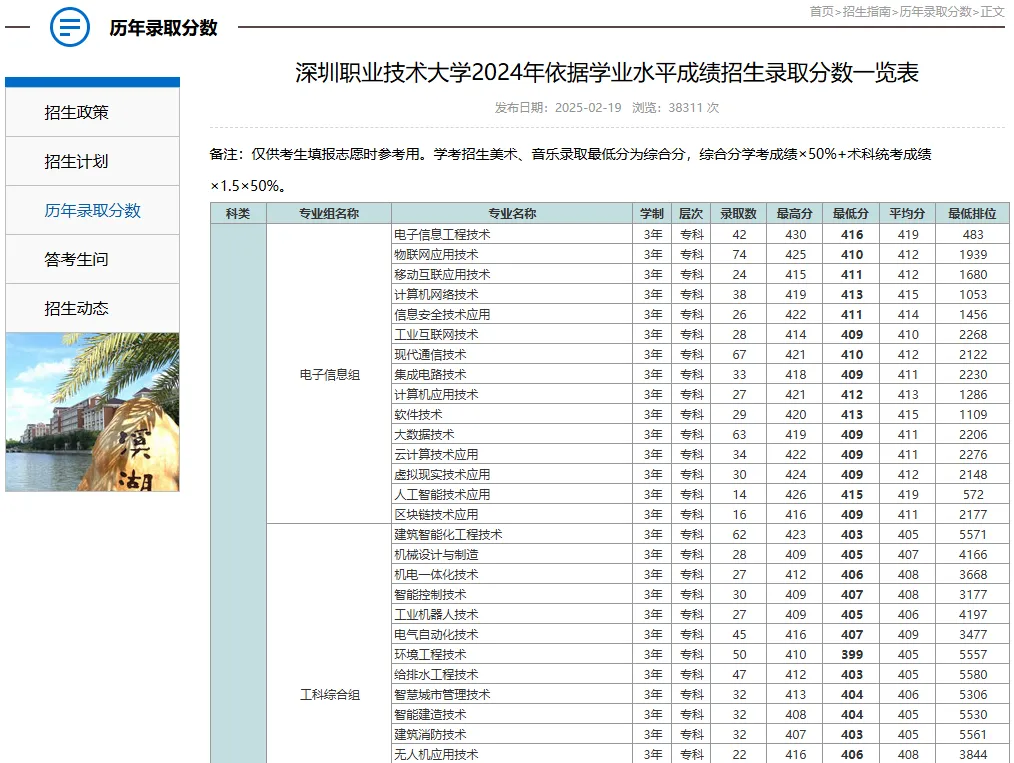This screenshot has width=1014, height=763.
Task: Select the 人工智能技术应用 major name
Action: click(x=442, y=495)
